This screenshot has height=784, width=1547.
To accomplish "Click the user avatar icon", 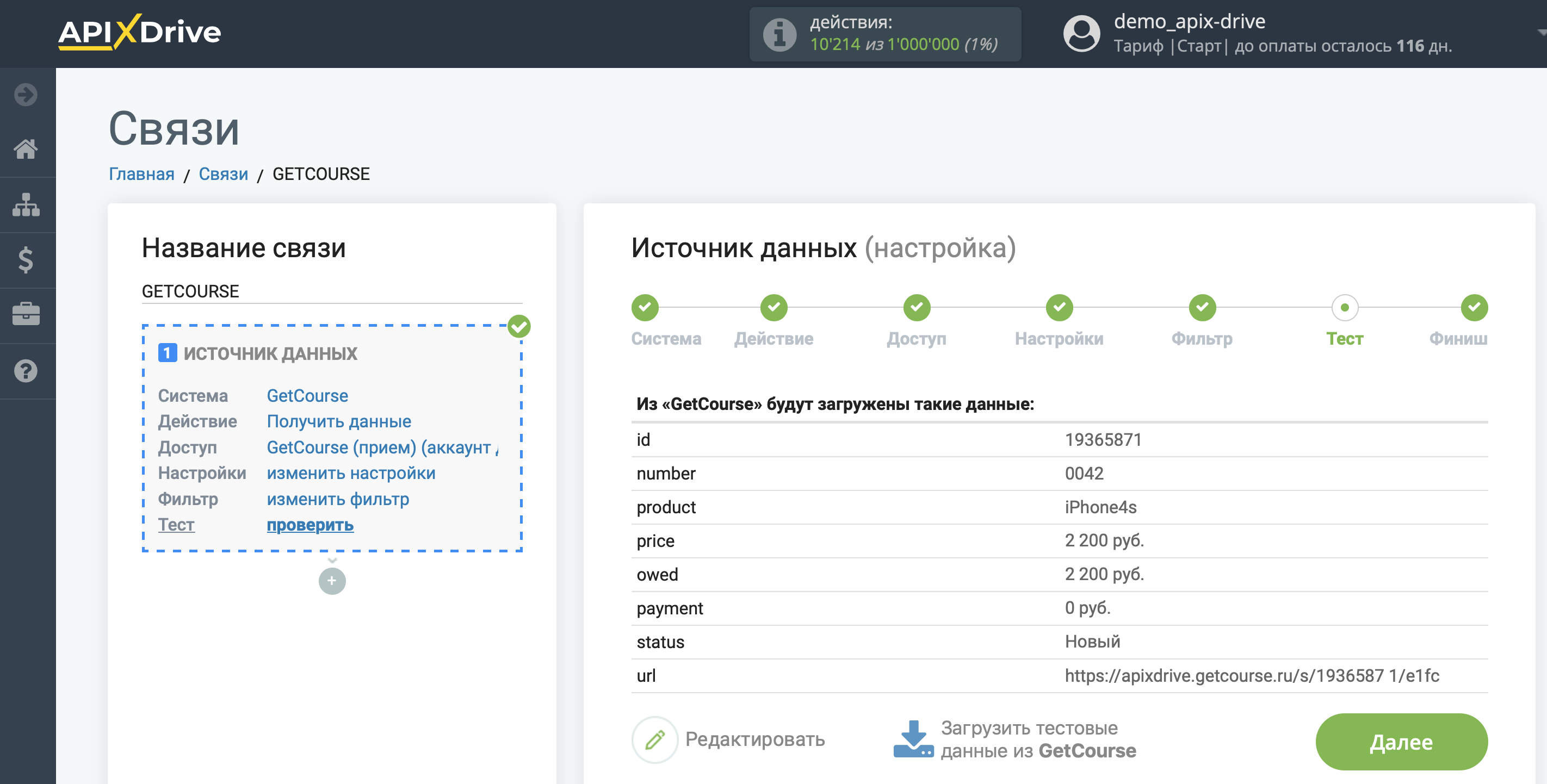I will [x=1081, y=34].
